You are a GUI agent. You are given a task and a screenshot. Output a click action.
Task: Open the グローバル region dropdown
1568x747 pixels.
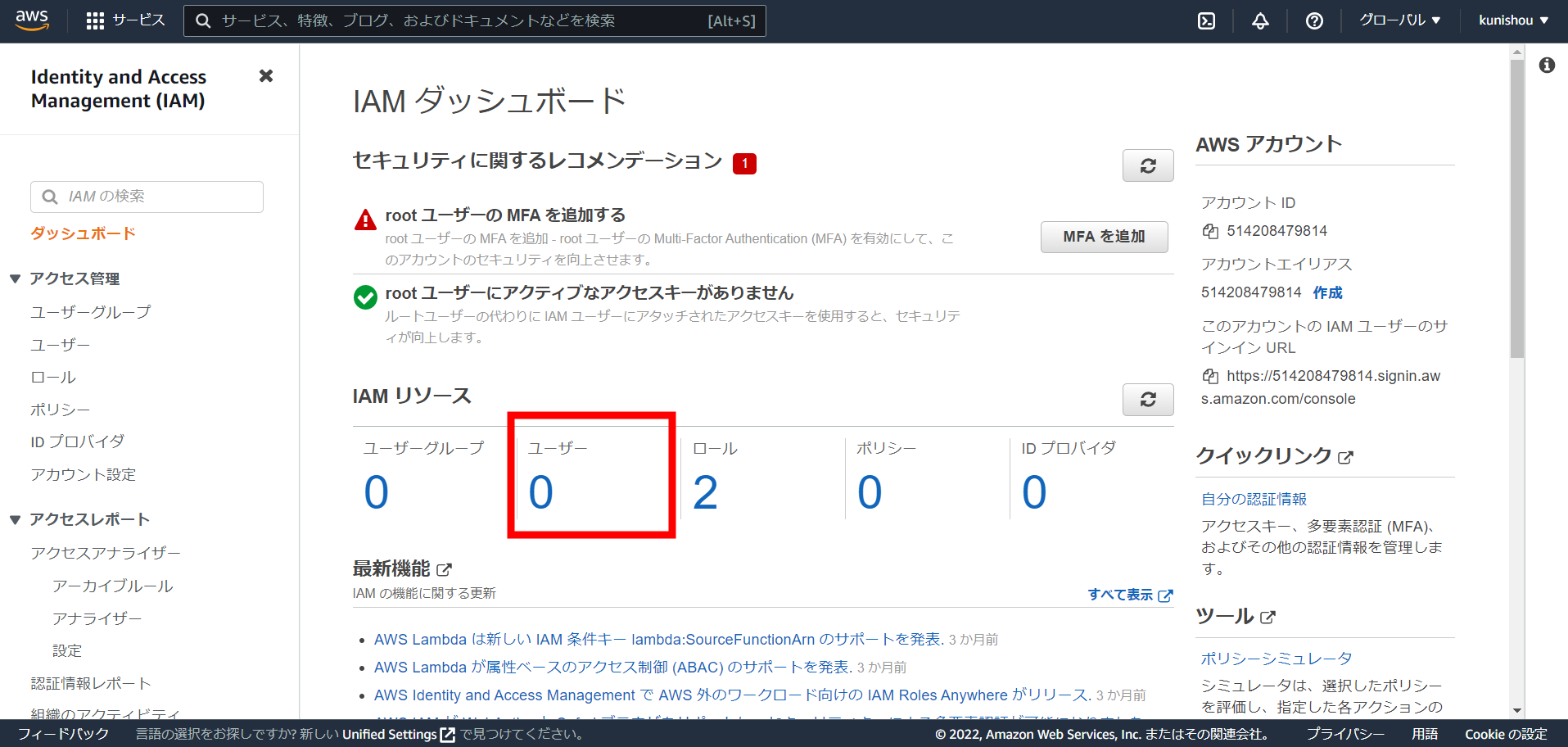point(1399,20)
